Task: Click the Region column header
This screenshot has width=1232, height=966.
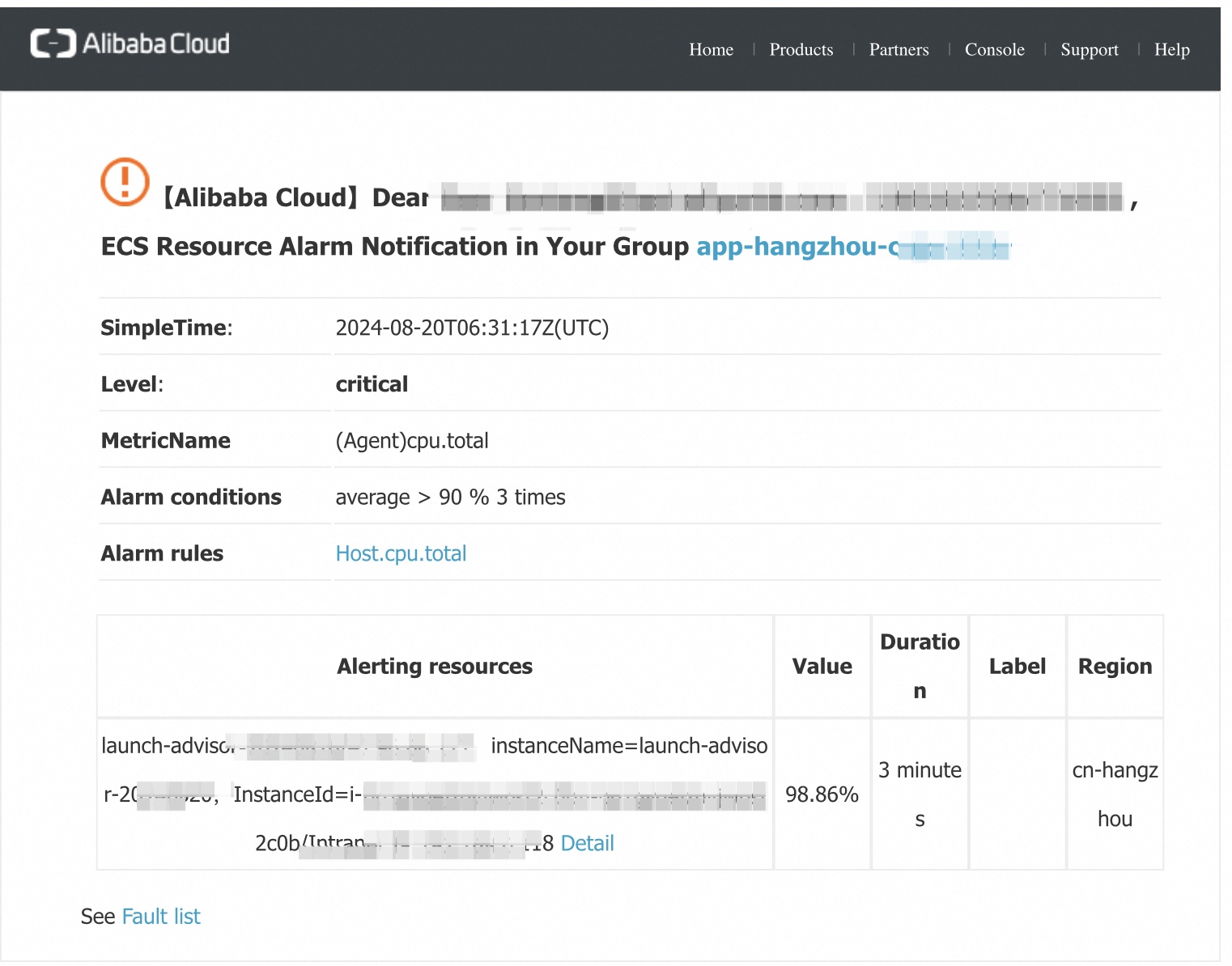Action: tap(1115, 666)
